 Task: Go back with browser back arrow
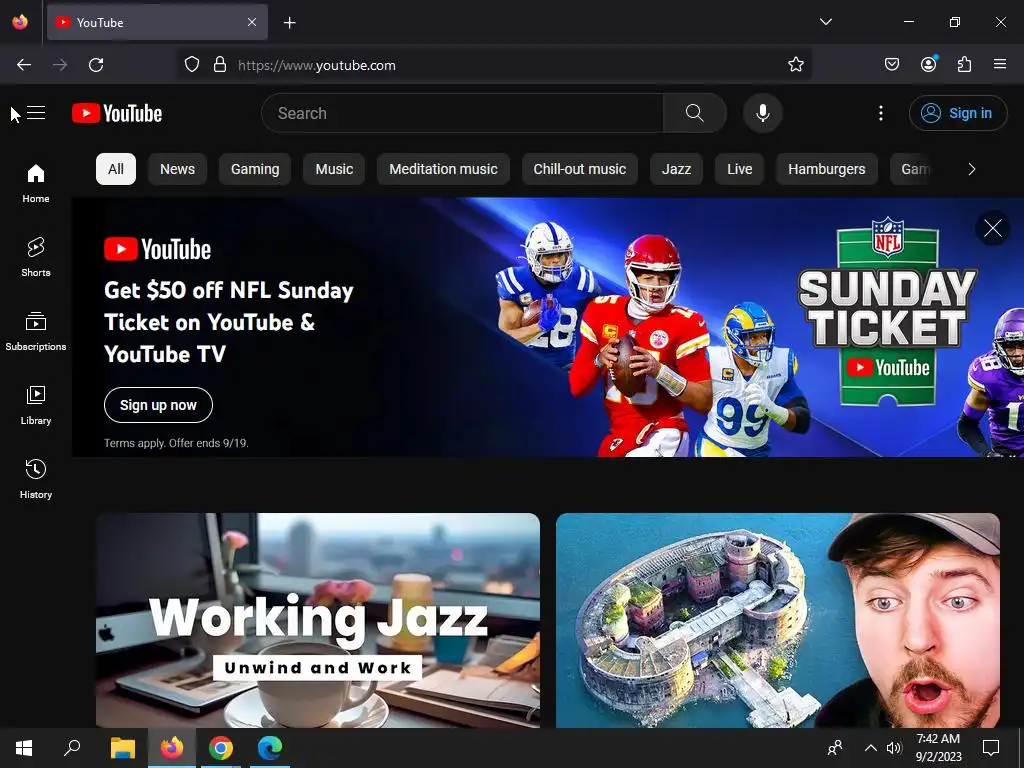click(24, 65)
